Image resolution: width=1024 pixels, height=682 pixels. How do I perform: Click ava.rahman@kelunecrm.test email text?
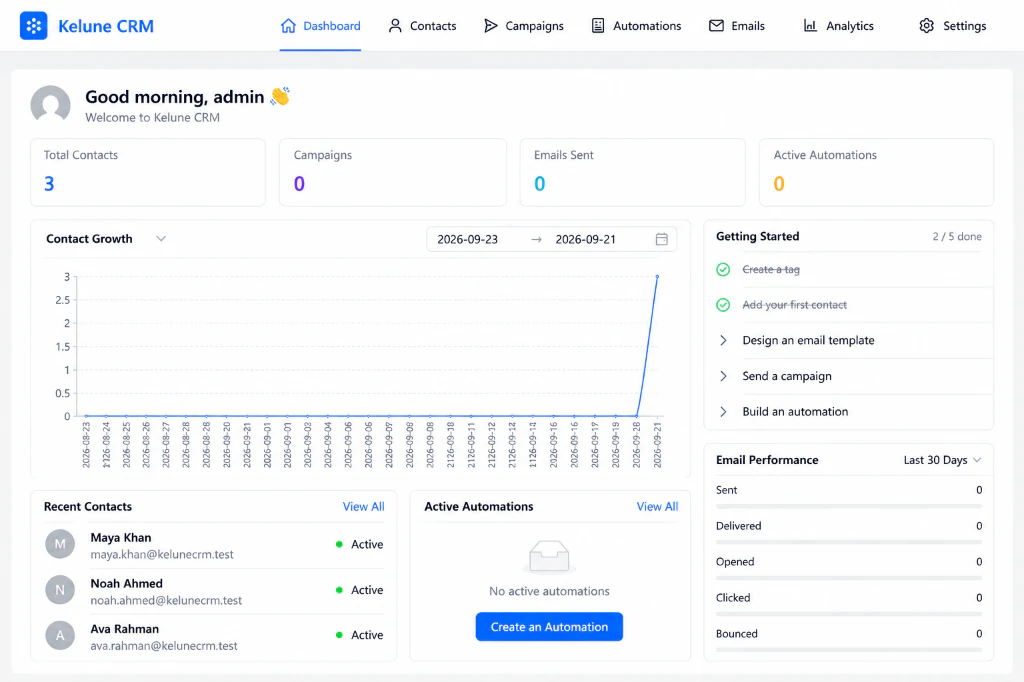[164, 646]
